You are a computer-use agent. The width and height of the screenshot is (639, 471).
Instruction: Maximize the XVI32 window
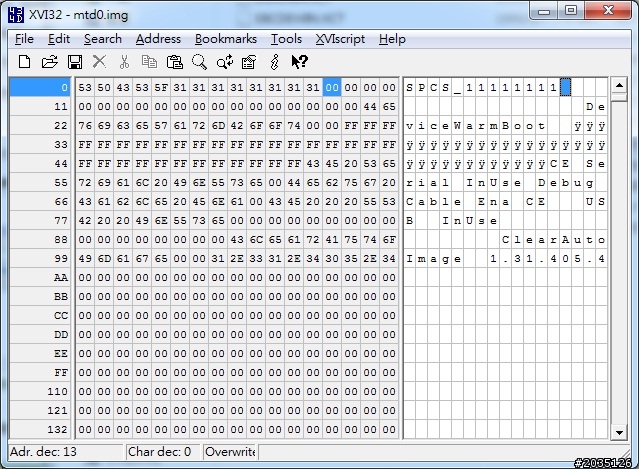(x=571, y=11)
